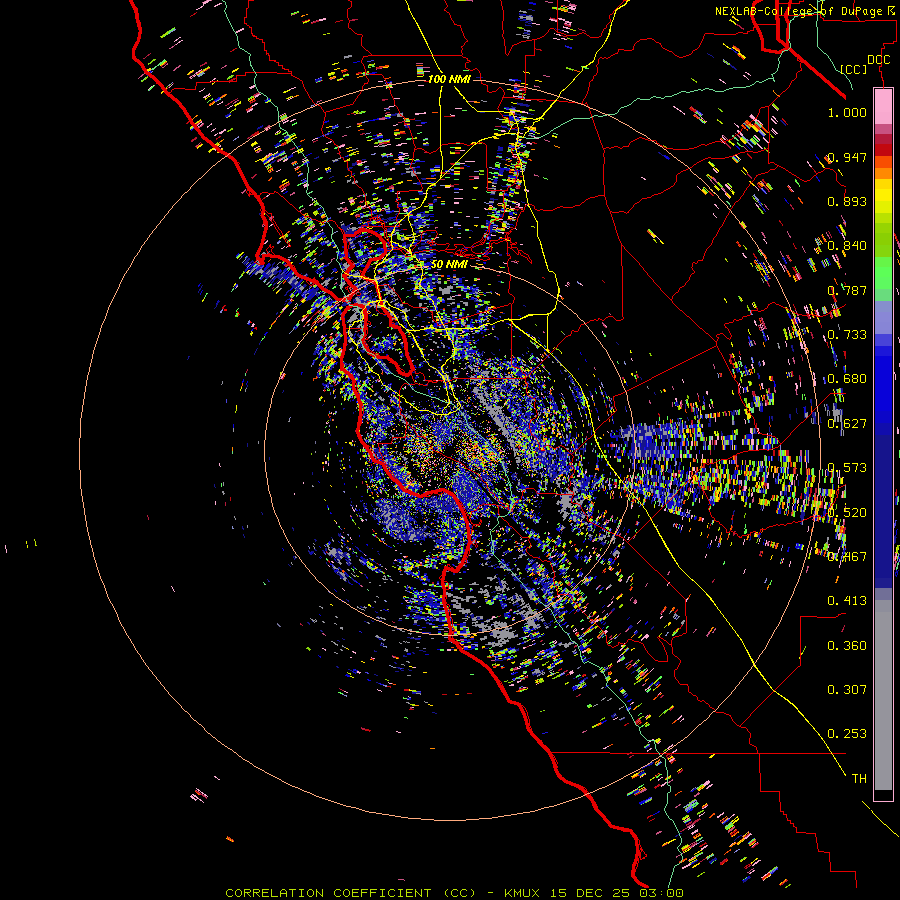Click the CORRELATION COEFFICIENT (CC) caption text
This screenshot has width=900, height=900.
[x=351, y=893]
